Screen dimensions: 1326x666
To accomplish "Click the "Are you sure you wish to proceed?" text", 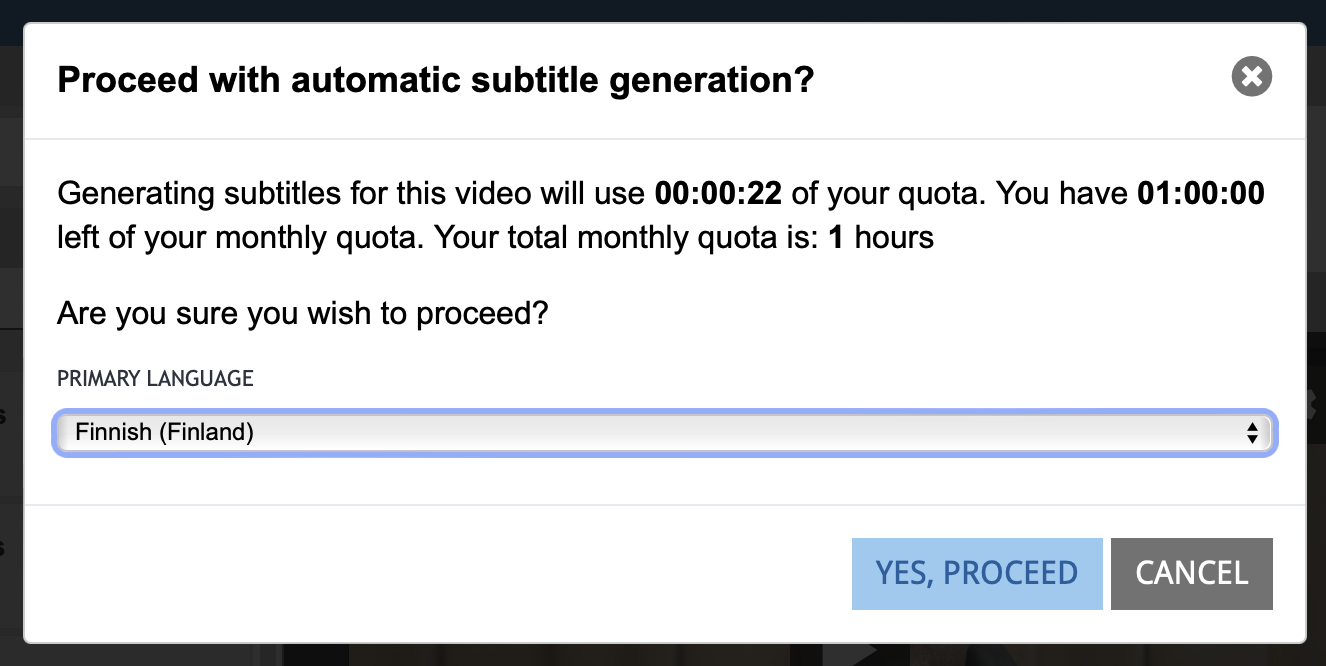I will (x=303, y=315).
